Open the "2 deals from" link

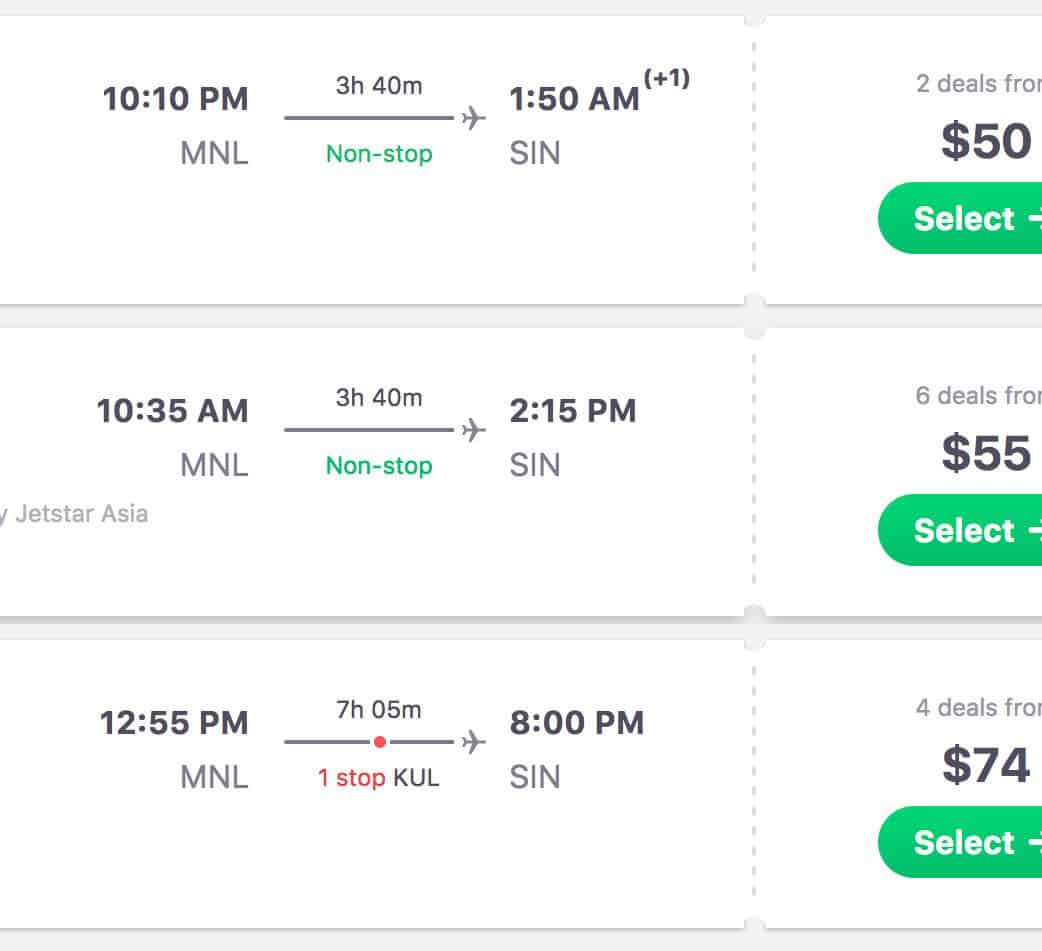(x=978, y=84)
